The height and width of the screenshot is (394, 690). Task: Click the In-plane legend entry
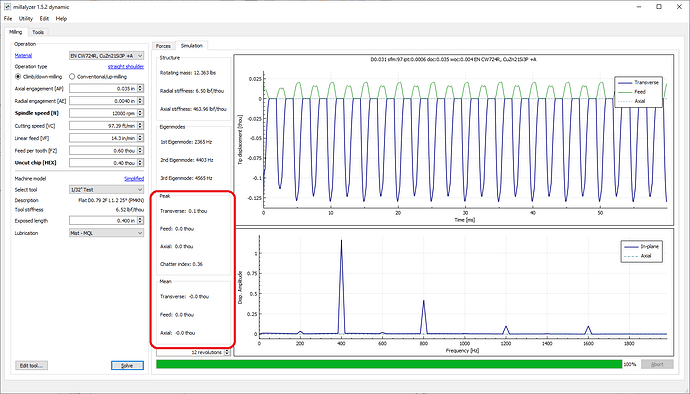[x=642, y=247]
